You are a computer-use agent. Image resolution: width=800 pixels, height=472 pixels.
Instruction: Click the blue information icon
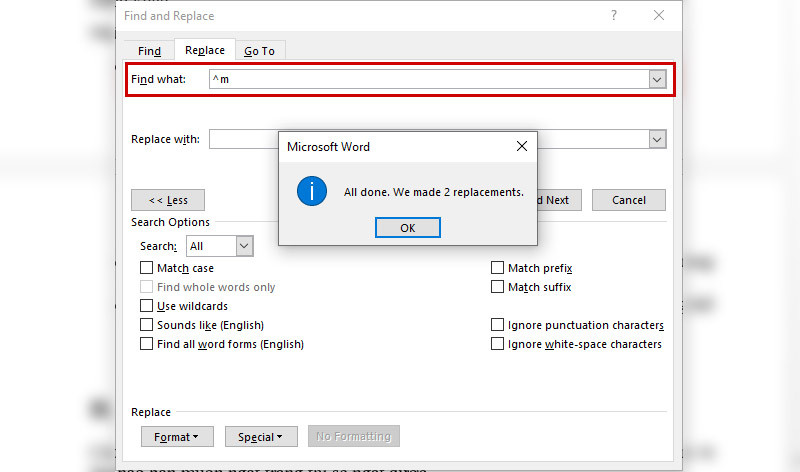tap(312, 191)
